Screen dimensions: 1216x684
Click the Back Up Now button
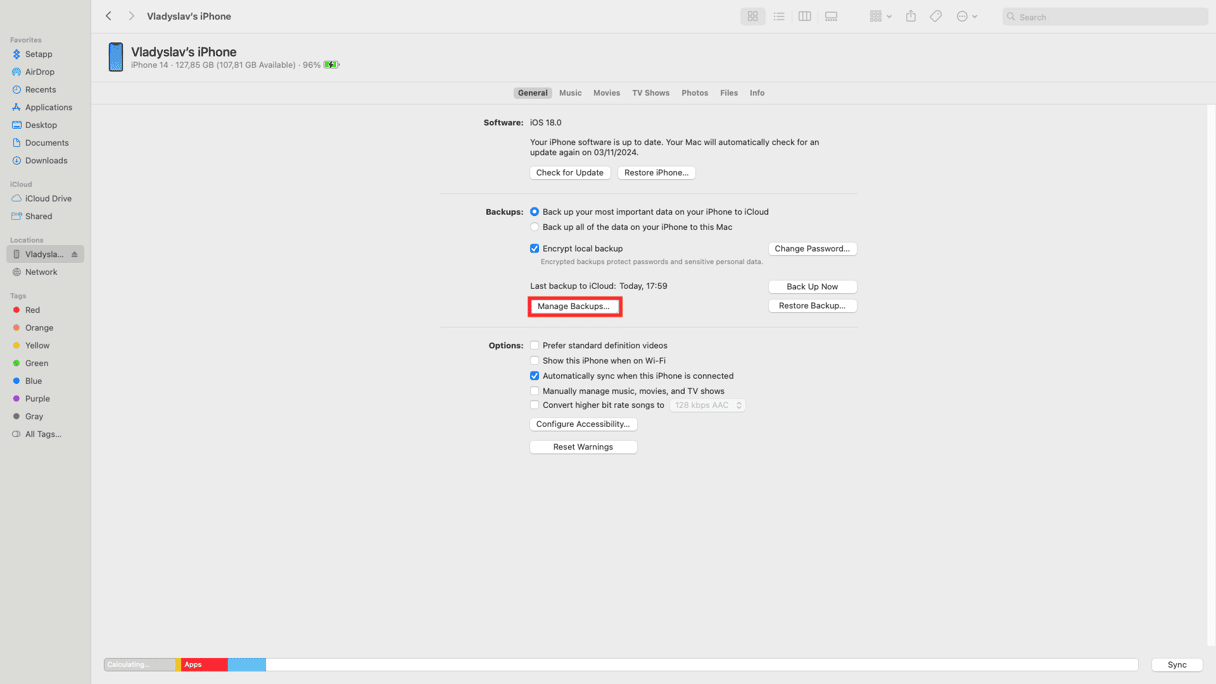[812, 287]
